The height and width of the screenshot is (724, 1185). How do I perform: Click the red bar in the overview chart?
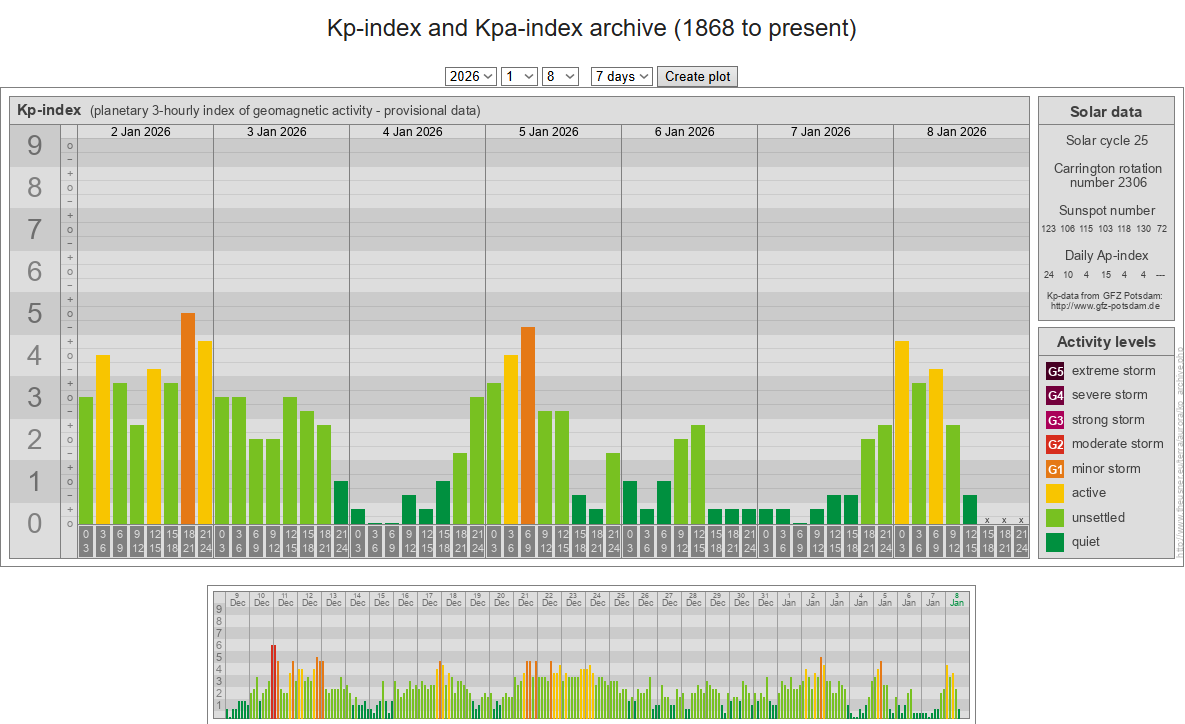(x=273, y=682)
